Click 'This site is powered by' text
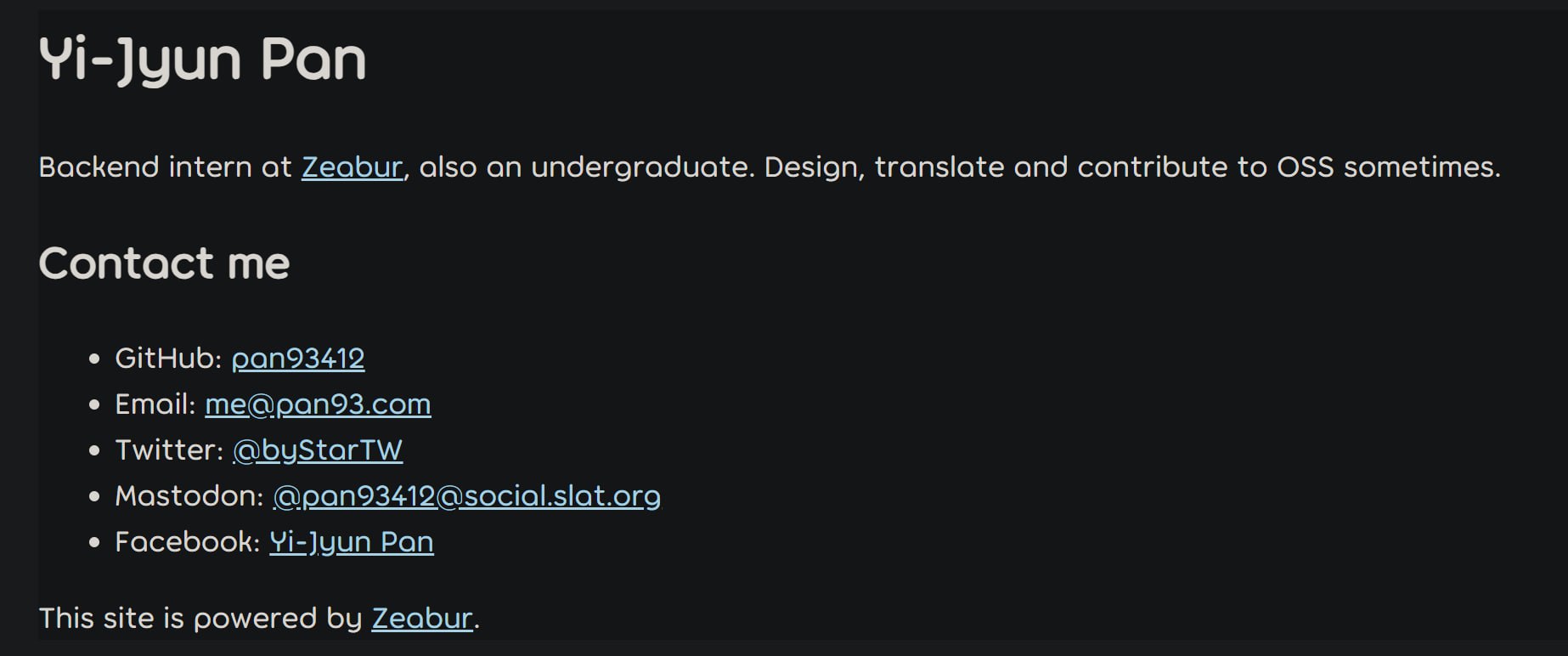1568x656 pixels. click(200, 619)
